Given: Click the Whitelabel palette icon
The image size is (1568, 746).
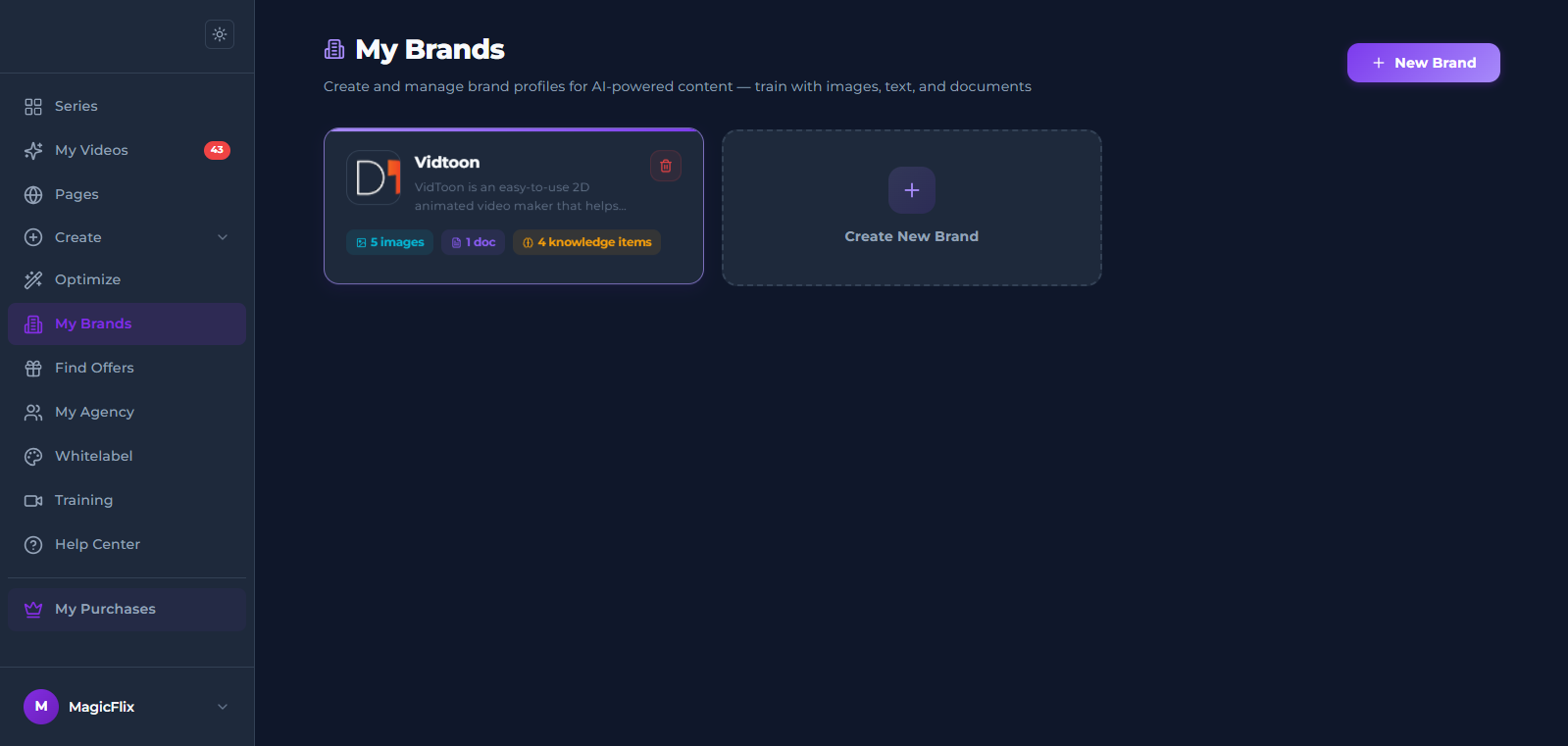Looking at the screenshot, I should pos(33,456).
